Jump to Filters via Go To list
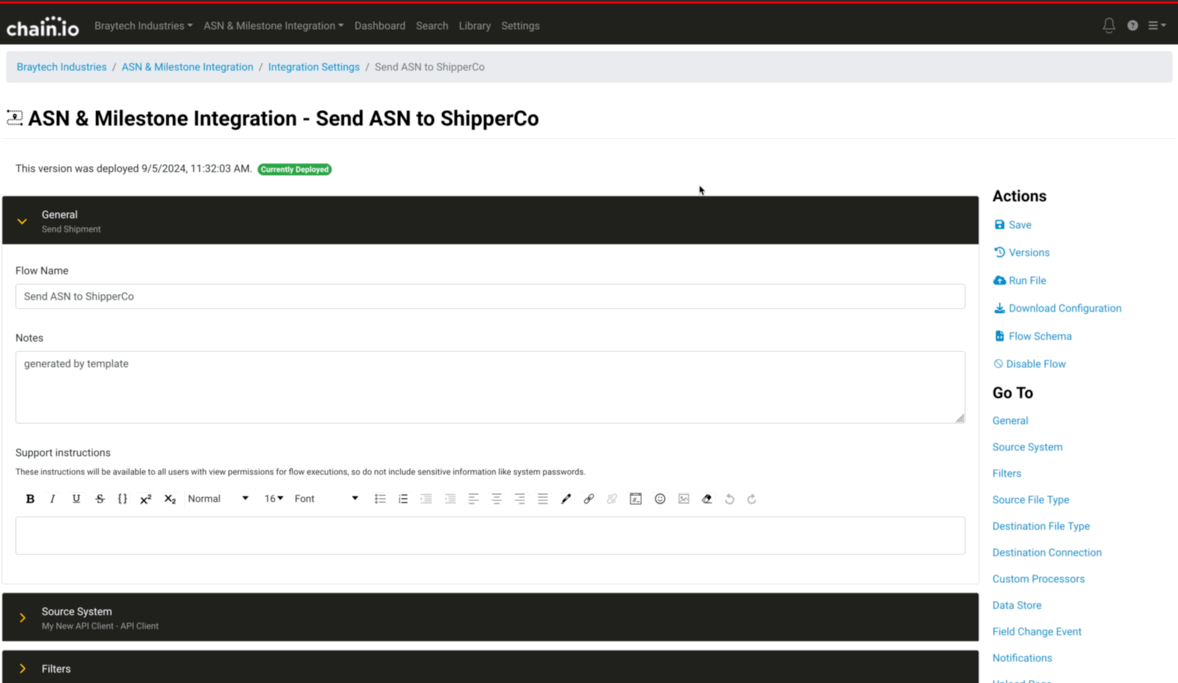The width and height of the screenshot is (1178, 683). 1007,473
